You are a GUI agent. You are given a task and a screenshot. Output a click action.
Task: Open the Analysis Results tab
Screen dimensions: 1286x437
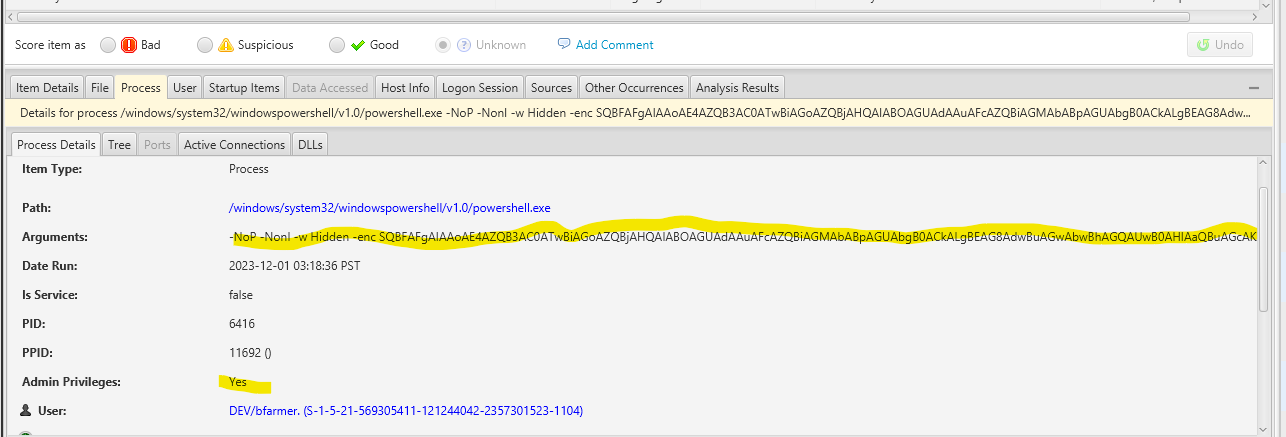(x=737, y=88)
